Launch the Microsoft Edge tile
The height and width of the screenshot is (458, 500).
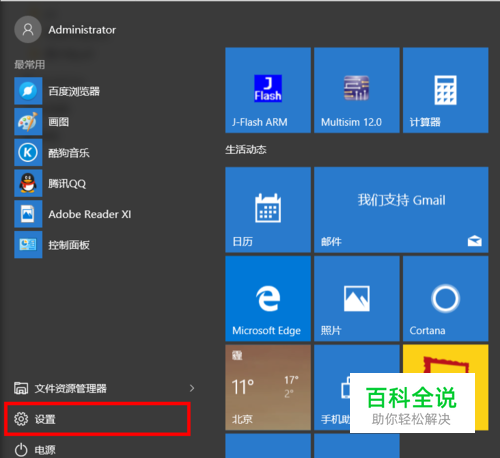point(268,299)
